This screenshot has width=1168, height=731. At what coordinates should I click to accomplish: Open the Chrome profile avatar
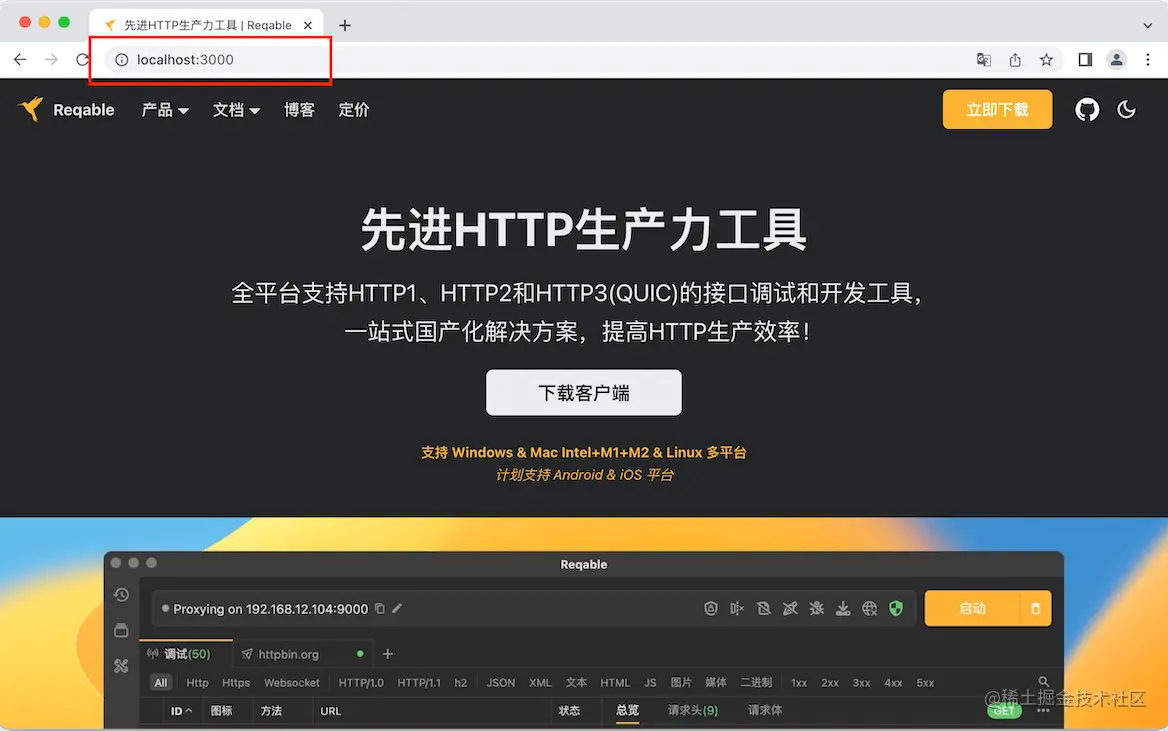coord(1116,60)
